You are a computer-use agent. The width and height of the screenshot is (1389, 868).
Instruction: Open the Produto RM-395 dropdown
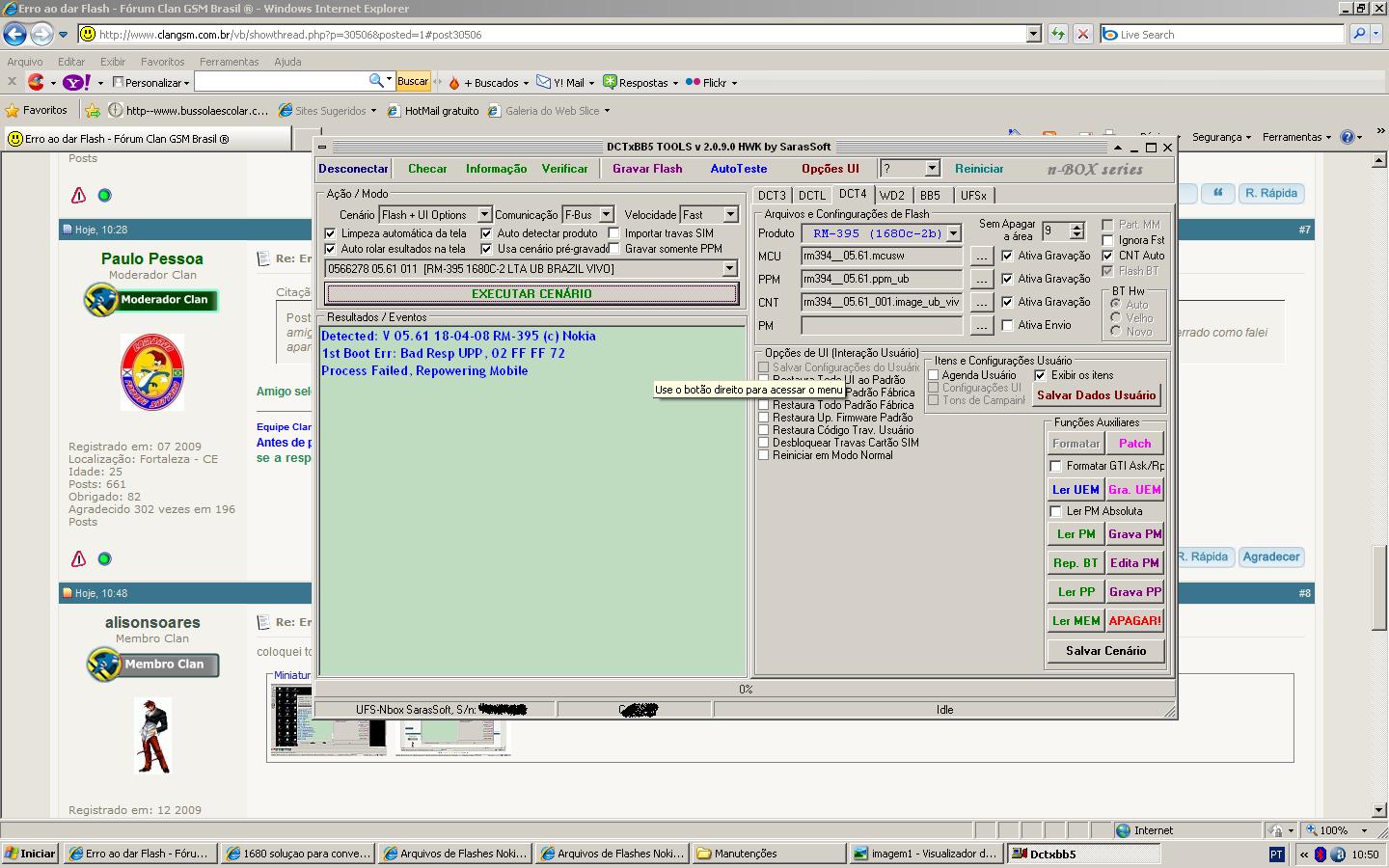[953, 233]
